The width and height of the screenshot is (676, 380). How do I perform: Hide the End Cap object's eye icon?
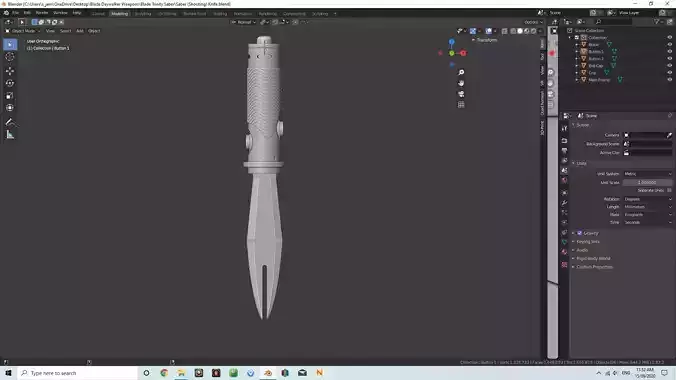(670, 66)
